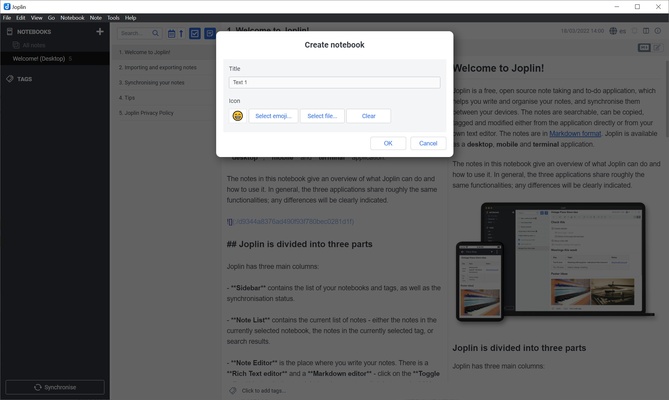Open note '4. Tips'
The width and height of the screenshot is (669, 400).
pyautogui.click(x=166, y=98)
